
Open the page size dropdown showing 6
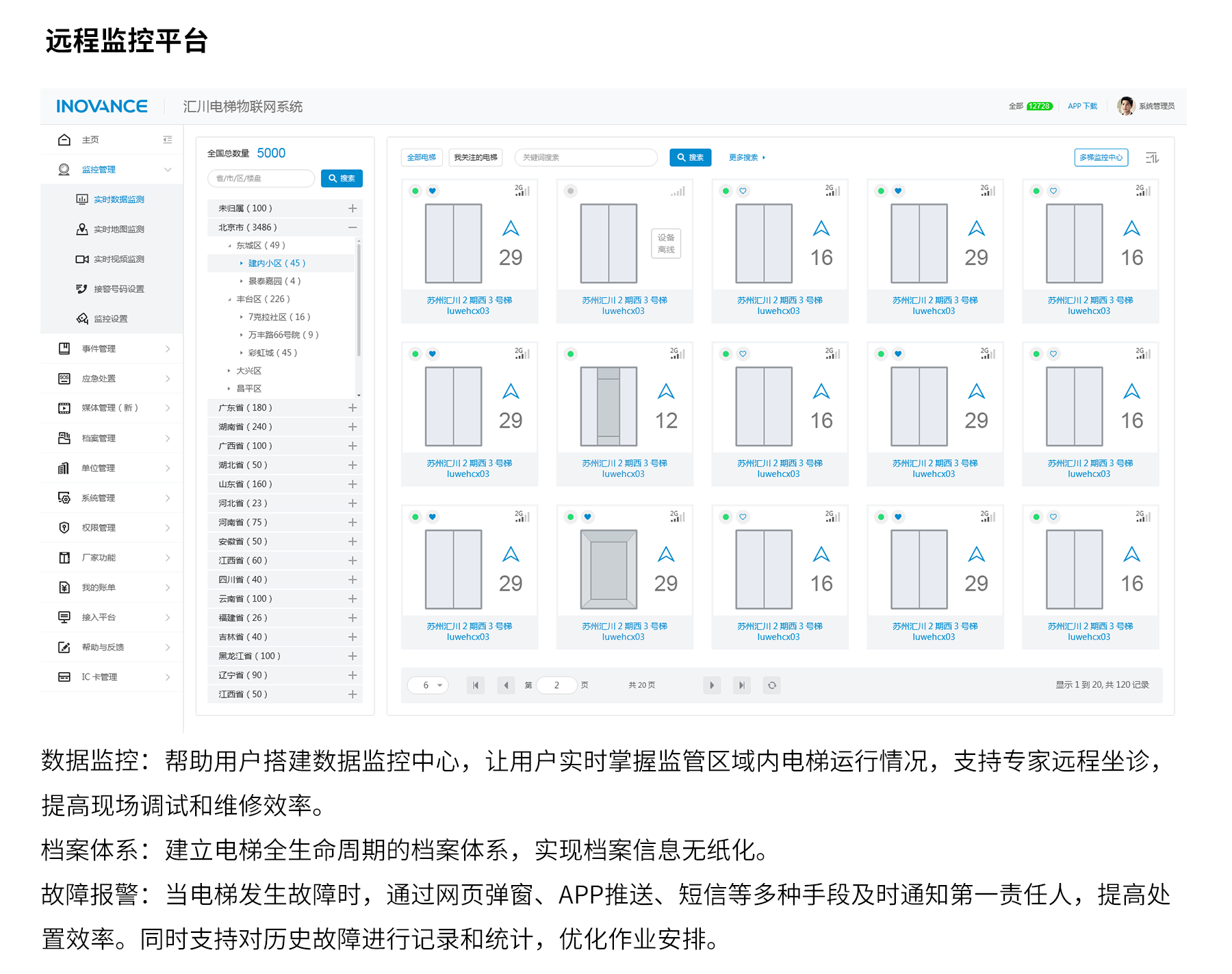click(428, 685)
